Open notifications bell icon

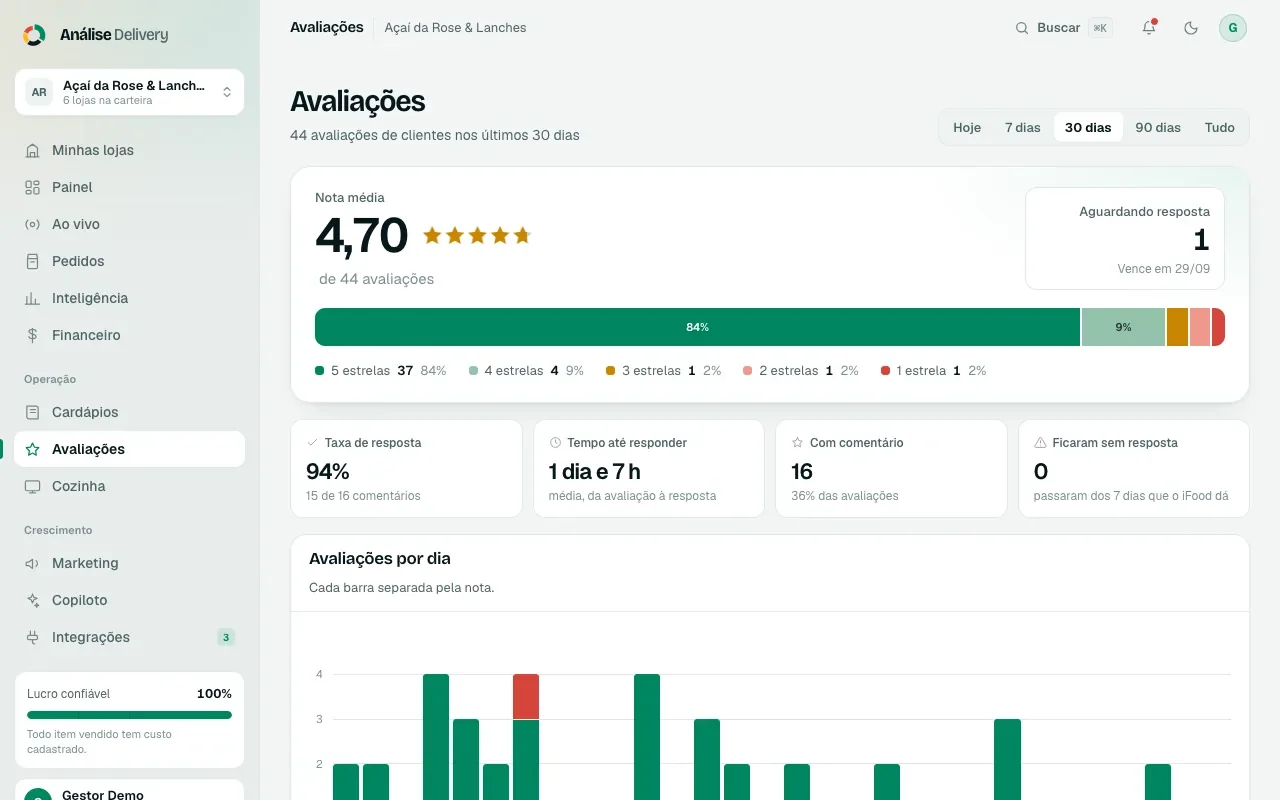(x=1149, y=28)
